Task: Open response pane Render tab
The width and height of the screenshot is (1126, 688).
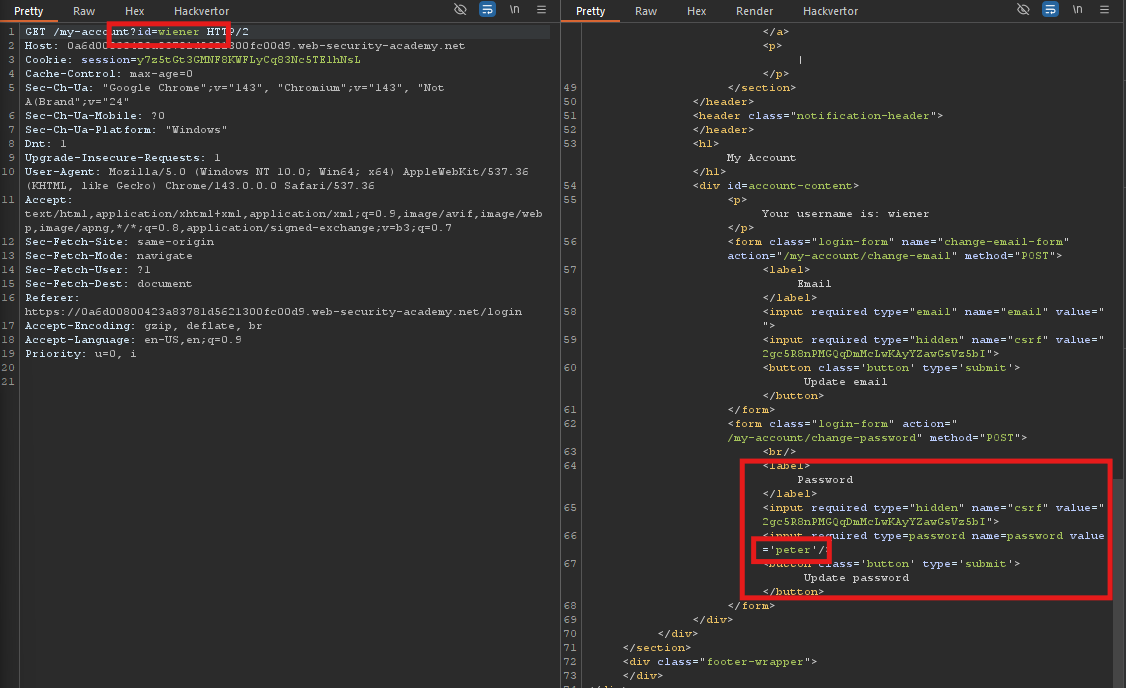Action: coord(754,11)
